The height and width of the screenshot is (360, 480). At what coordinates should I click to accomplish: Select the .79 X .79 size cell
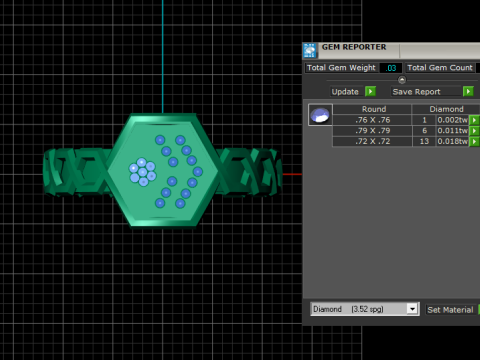(372, 131)
